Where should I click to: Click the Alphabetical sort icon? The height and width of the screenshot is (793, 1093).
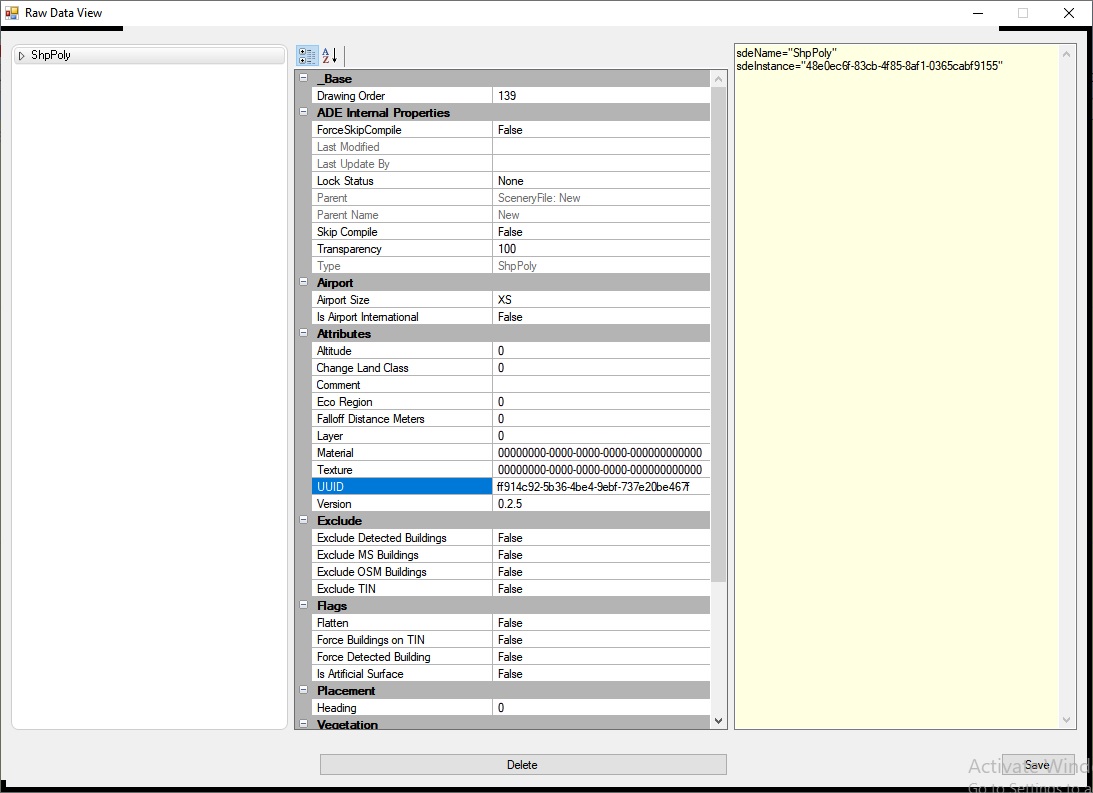pos(330,55)
